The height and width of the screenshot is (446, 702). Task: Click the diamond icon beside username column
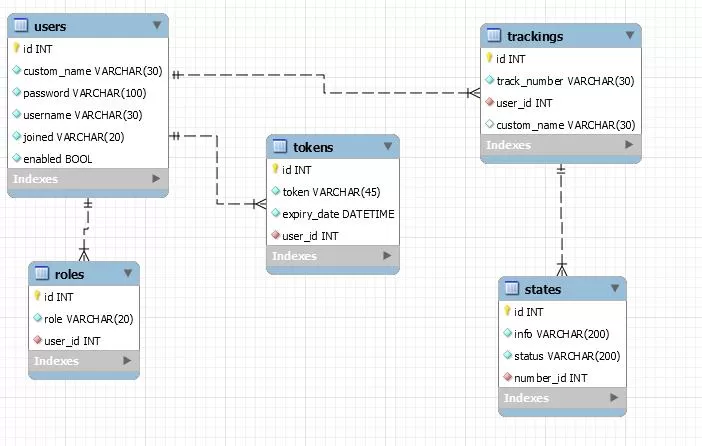tap(17, 114)
